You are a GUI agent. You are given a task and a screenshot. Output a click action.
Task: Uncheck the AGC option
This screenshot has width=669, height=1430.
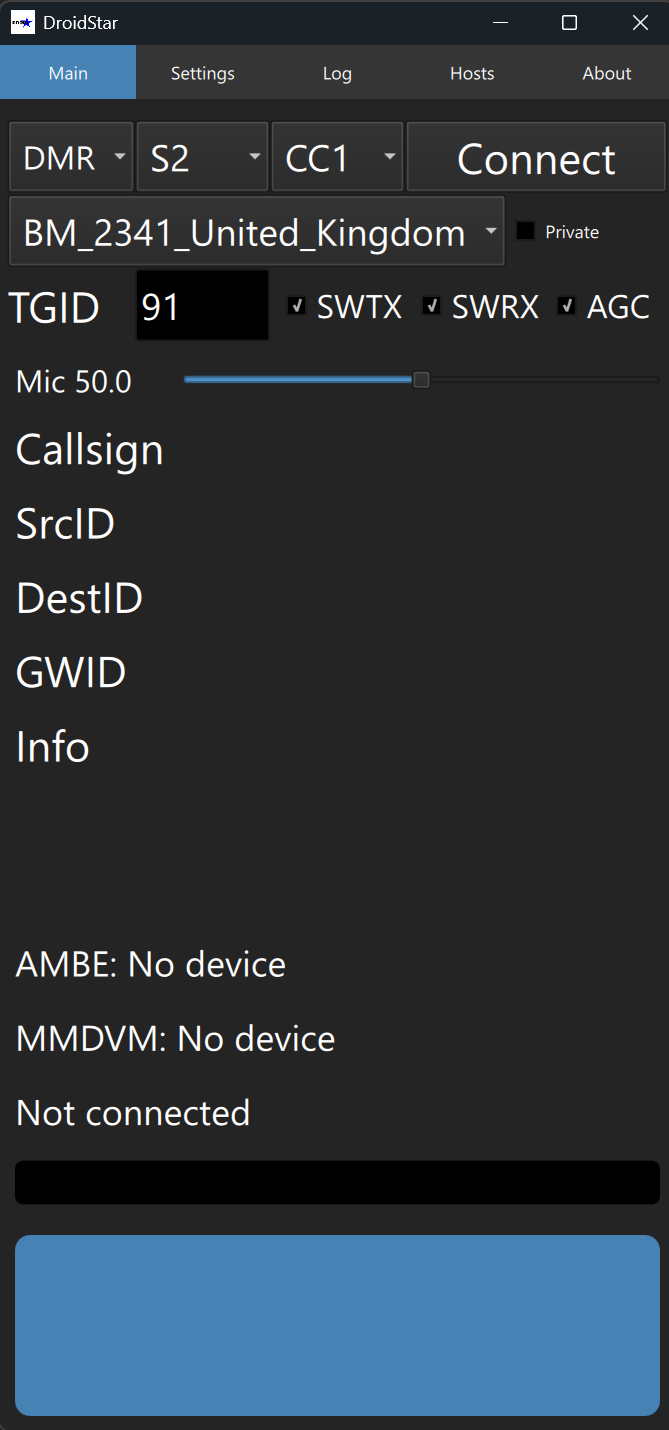click(x=566, y=306)
